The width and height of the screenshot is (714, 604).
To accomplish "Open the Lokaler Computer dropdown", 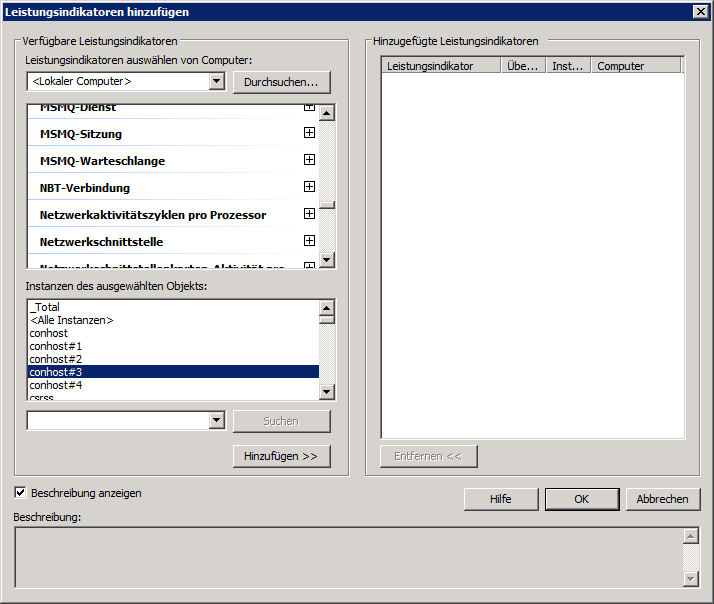I will (x=217, y=82).
